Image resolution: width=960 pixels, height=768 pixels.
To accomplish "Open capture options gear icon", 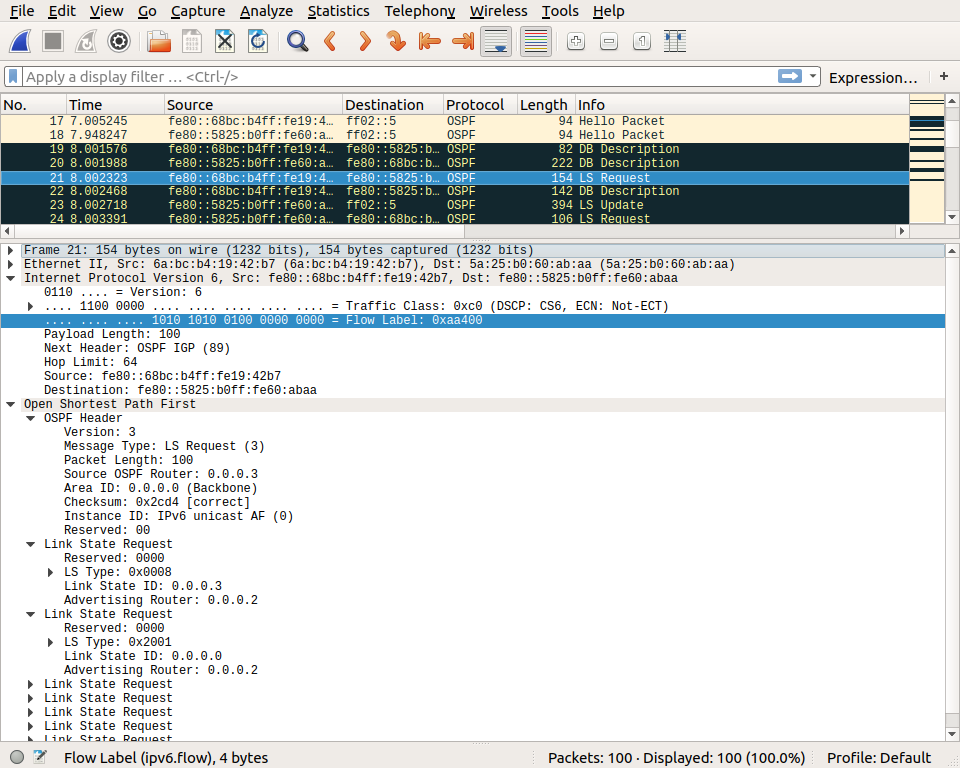I will (x=119, y=42).
